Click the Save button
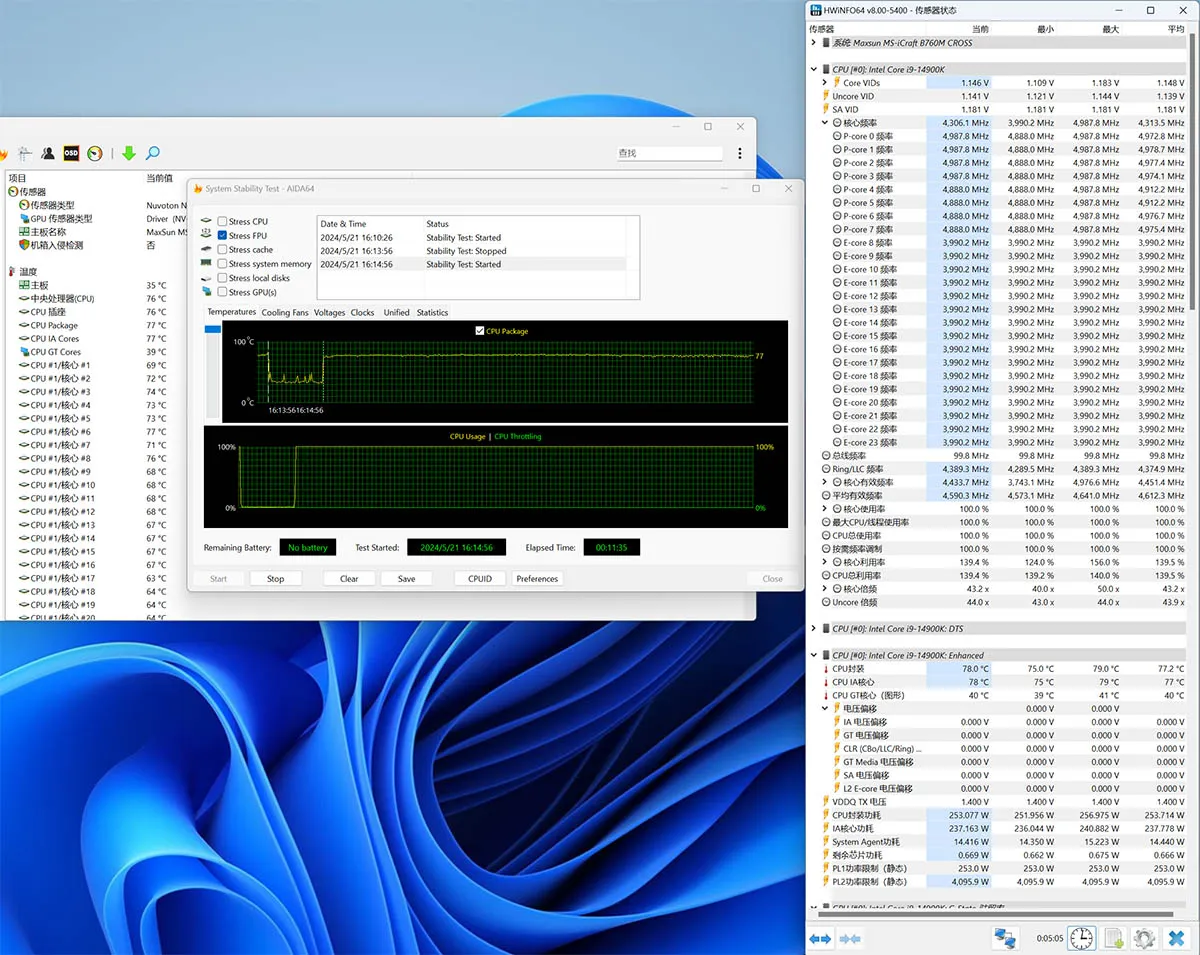 (x=406, y=579)
